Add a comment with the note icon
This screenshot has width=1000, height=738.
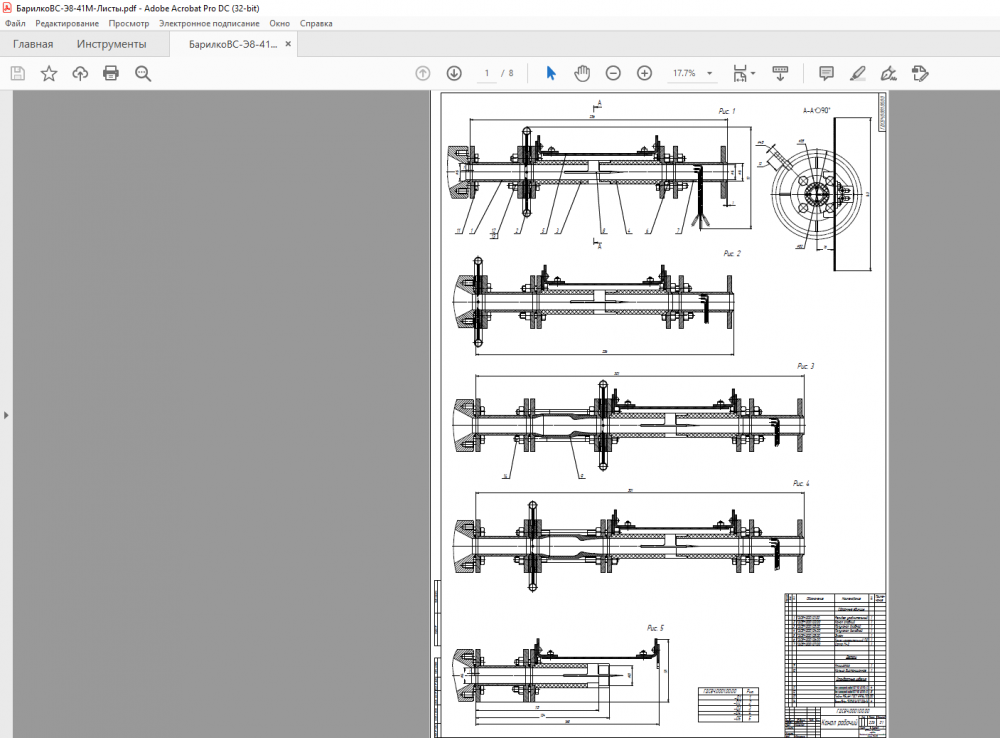(x=826, y=73)
